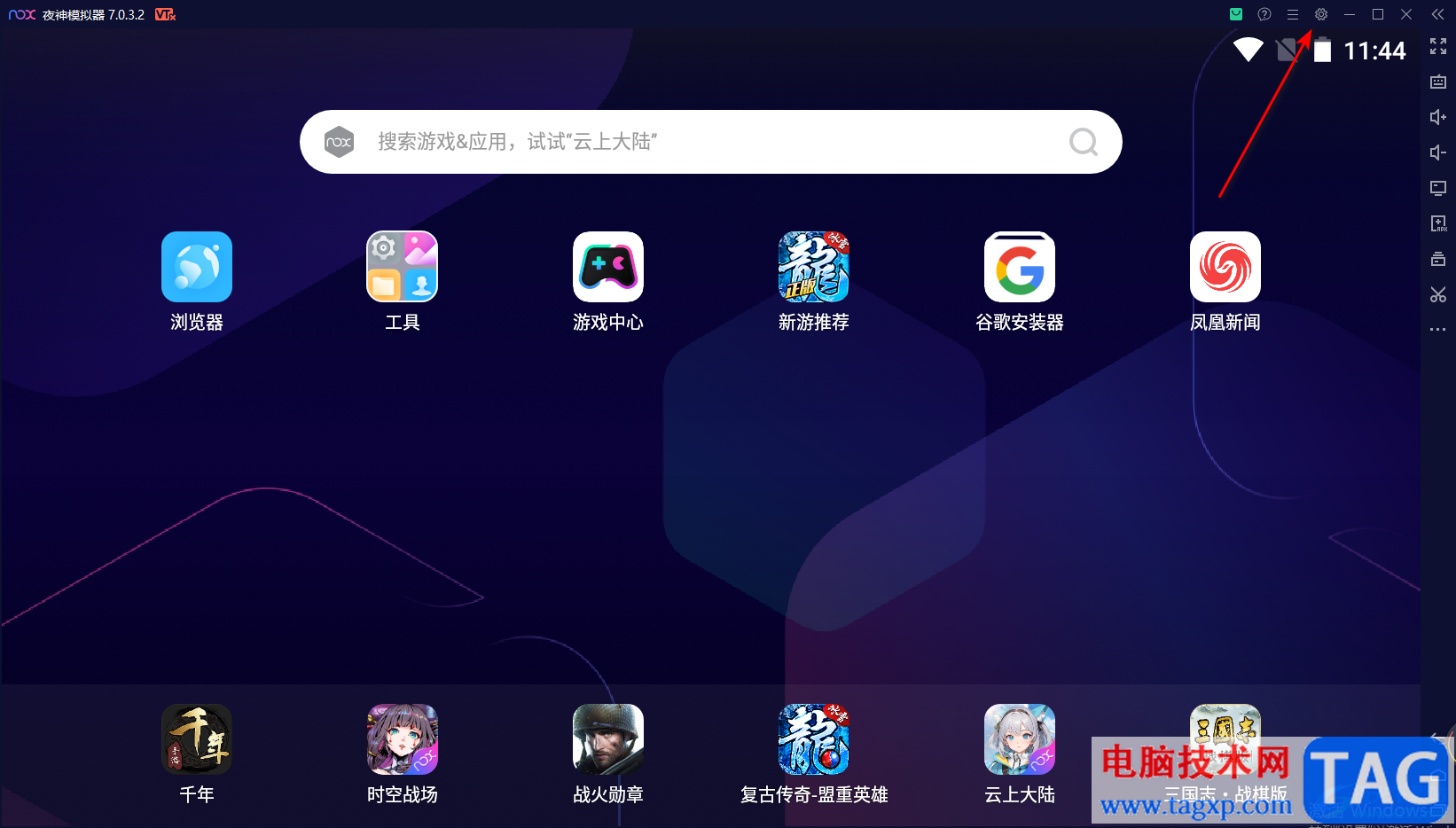Show more sidebar tools with three dots
Viewport: 1456px width, 828px height.
1438,330
